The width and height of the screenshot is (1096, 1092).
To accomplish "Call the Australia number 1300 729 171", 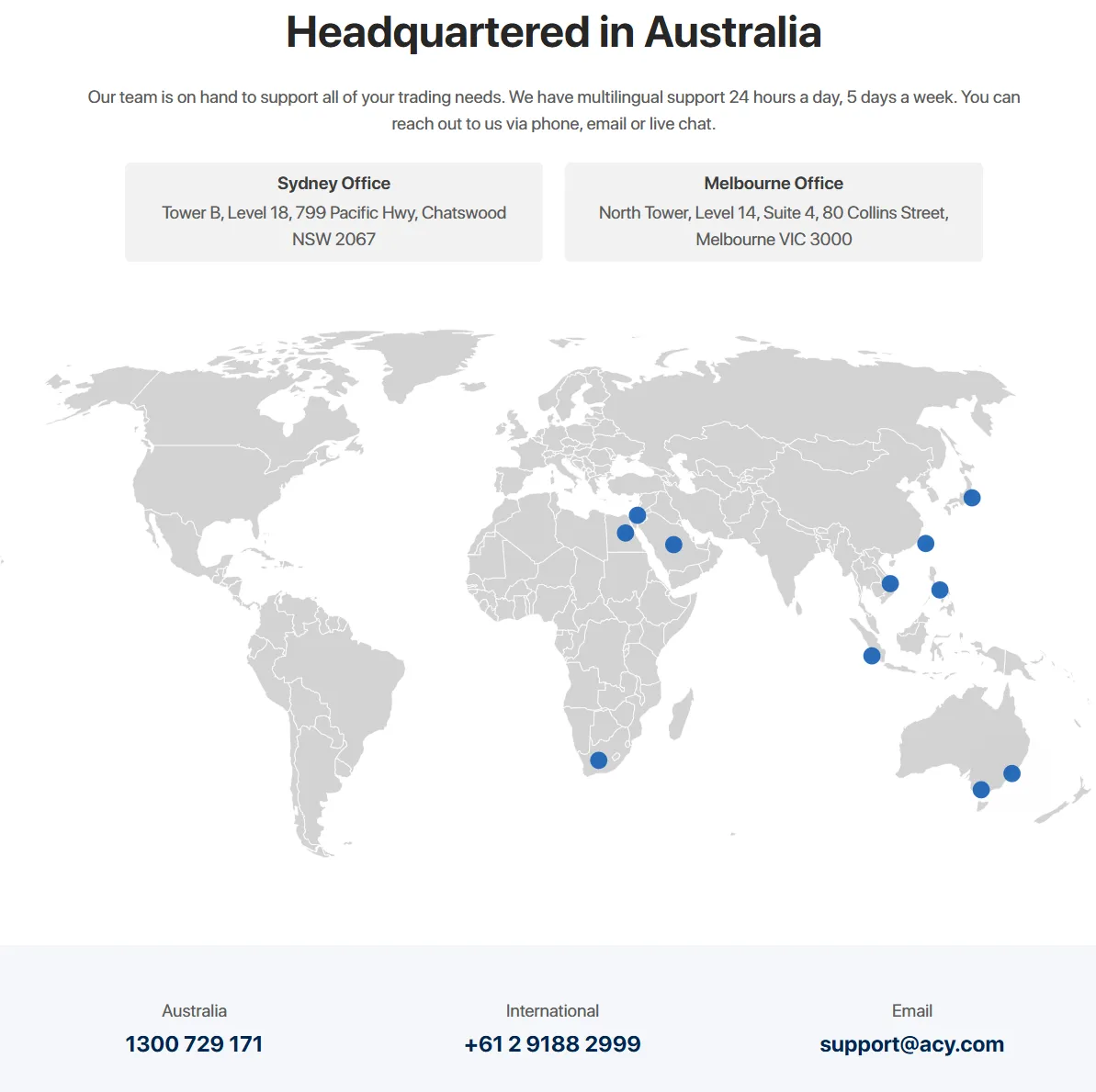I will click(x=194, y=1044).
